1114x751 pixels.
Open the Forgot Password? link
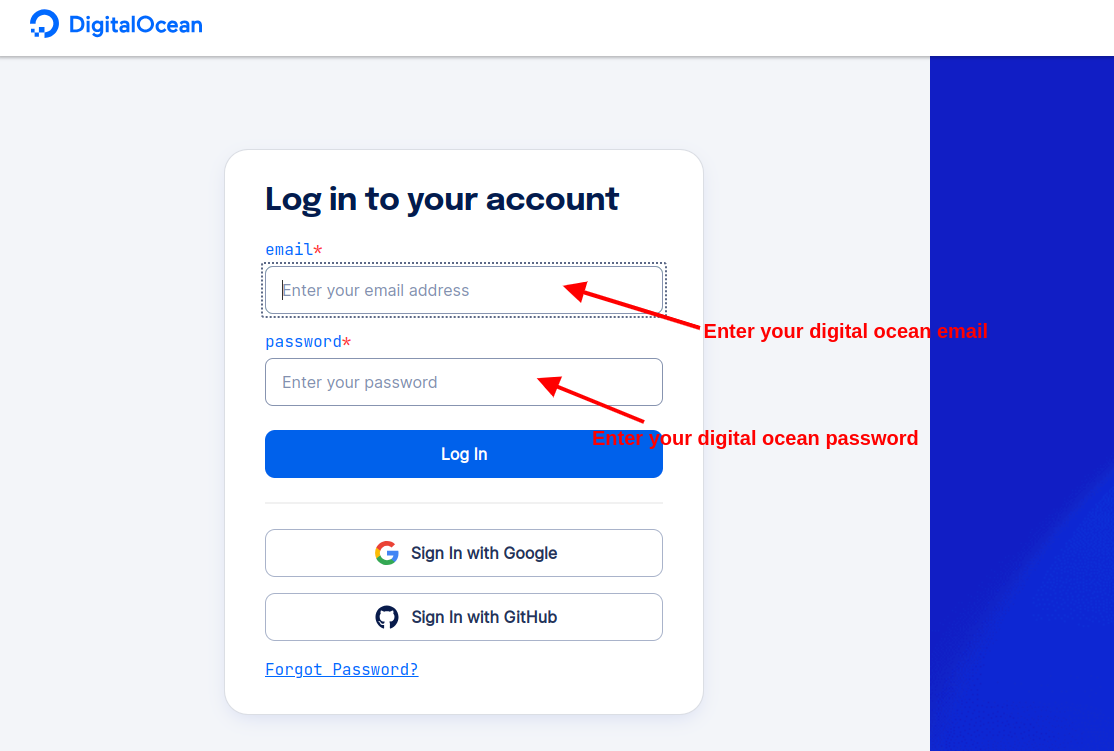[341, 669]
